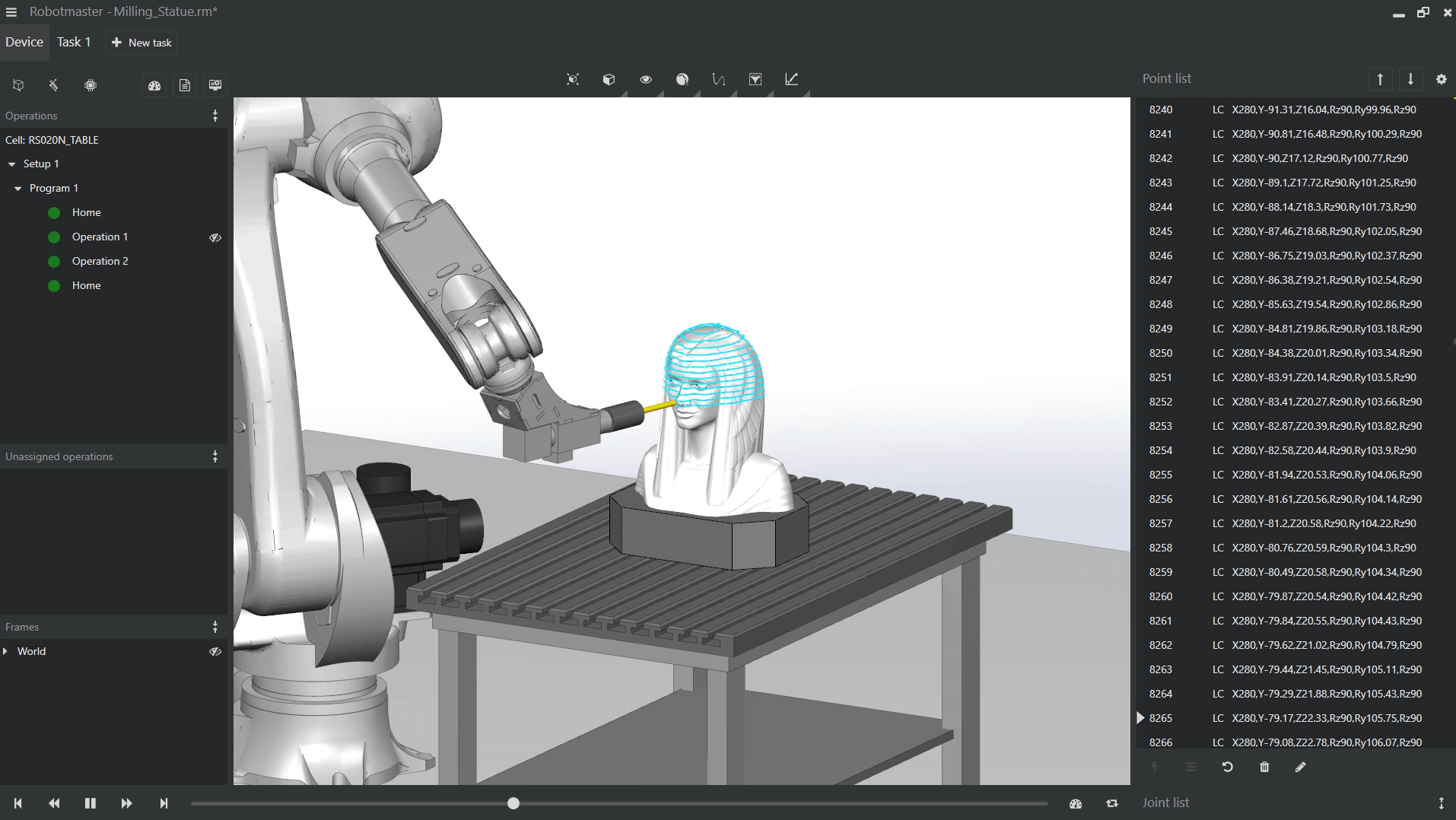Open the funnel filter icon above viewport

click(x=755, y=79)
